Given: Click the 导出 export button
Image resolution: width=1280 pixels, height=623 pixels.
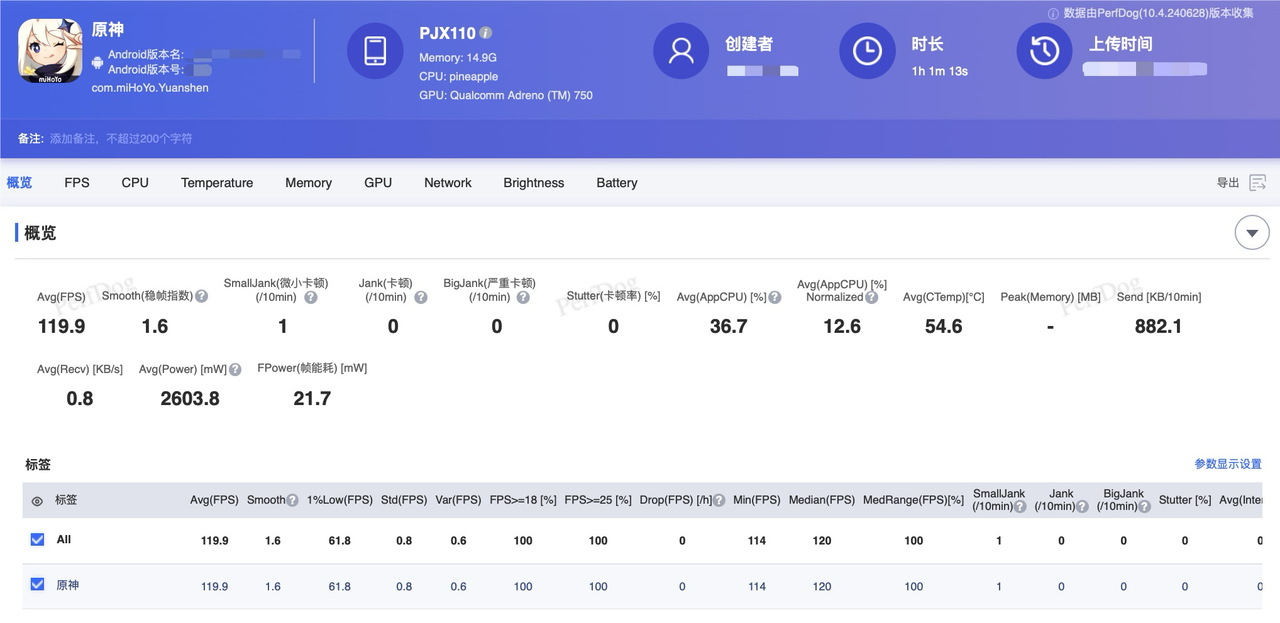Looking at the screenshot, I should click(x=1228, y=182).
